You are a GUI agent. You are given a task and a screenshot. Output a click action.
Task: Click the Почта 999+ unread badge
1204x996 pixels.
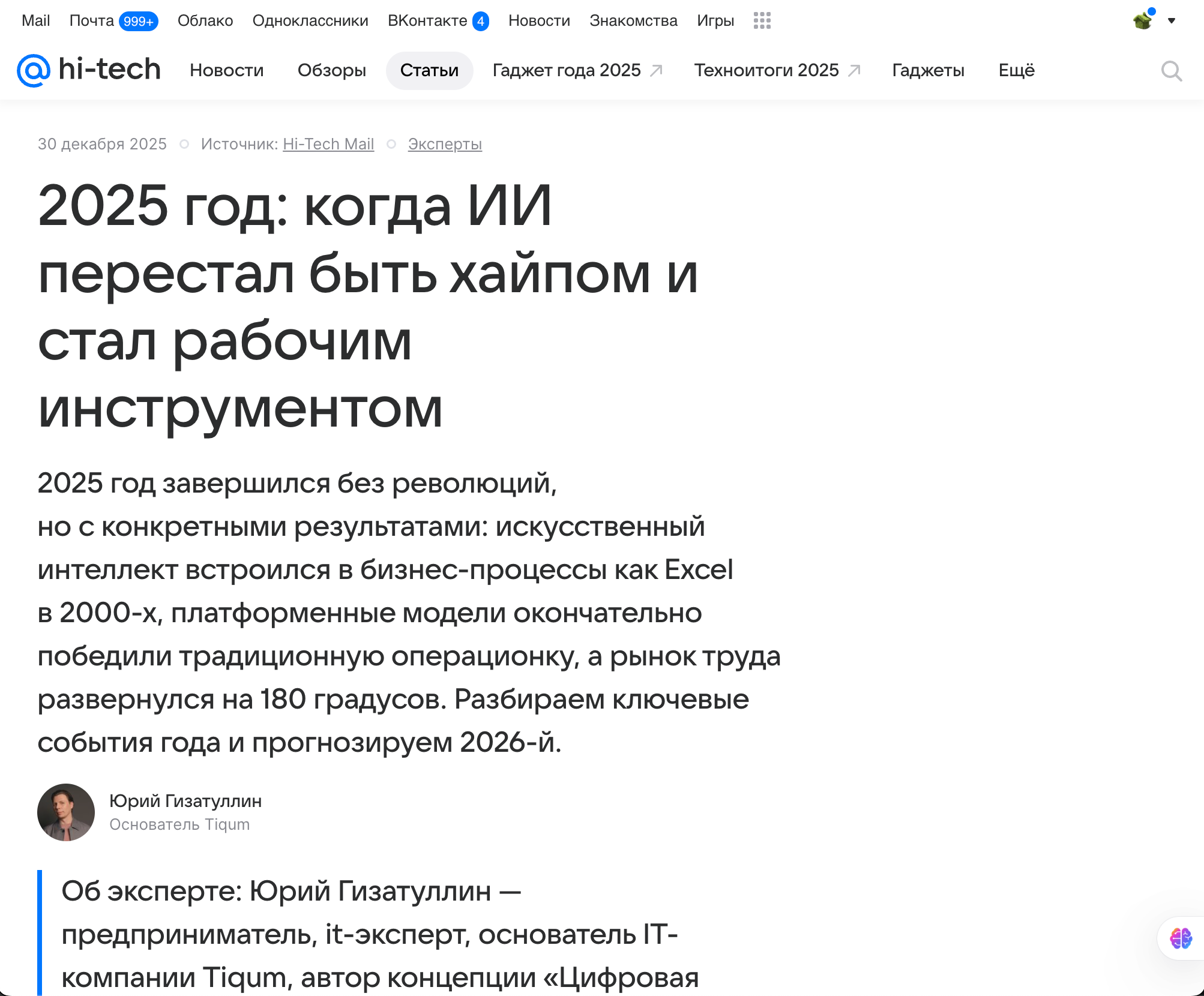point(138,21)
